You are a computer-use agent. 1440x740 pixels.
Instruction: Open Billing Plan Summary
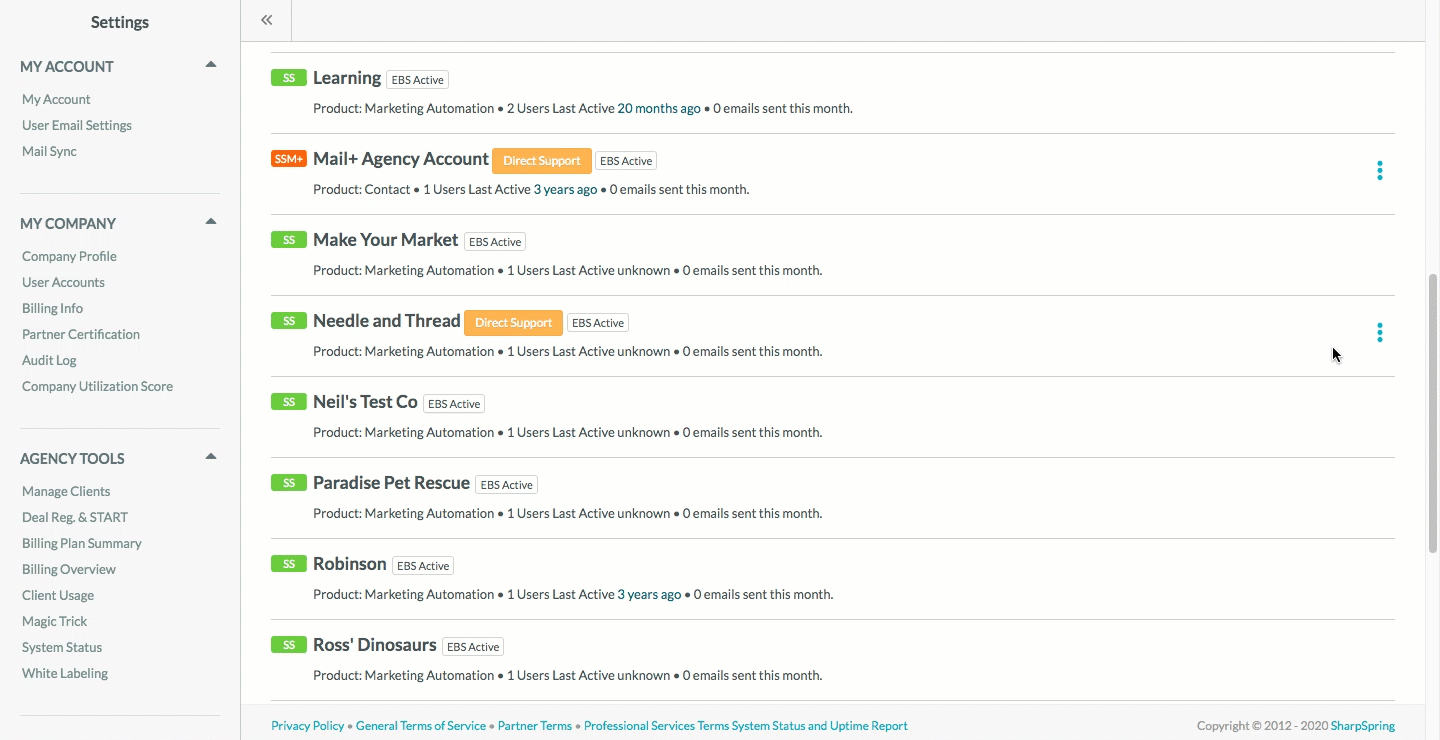click(82, 543)
